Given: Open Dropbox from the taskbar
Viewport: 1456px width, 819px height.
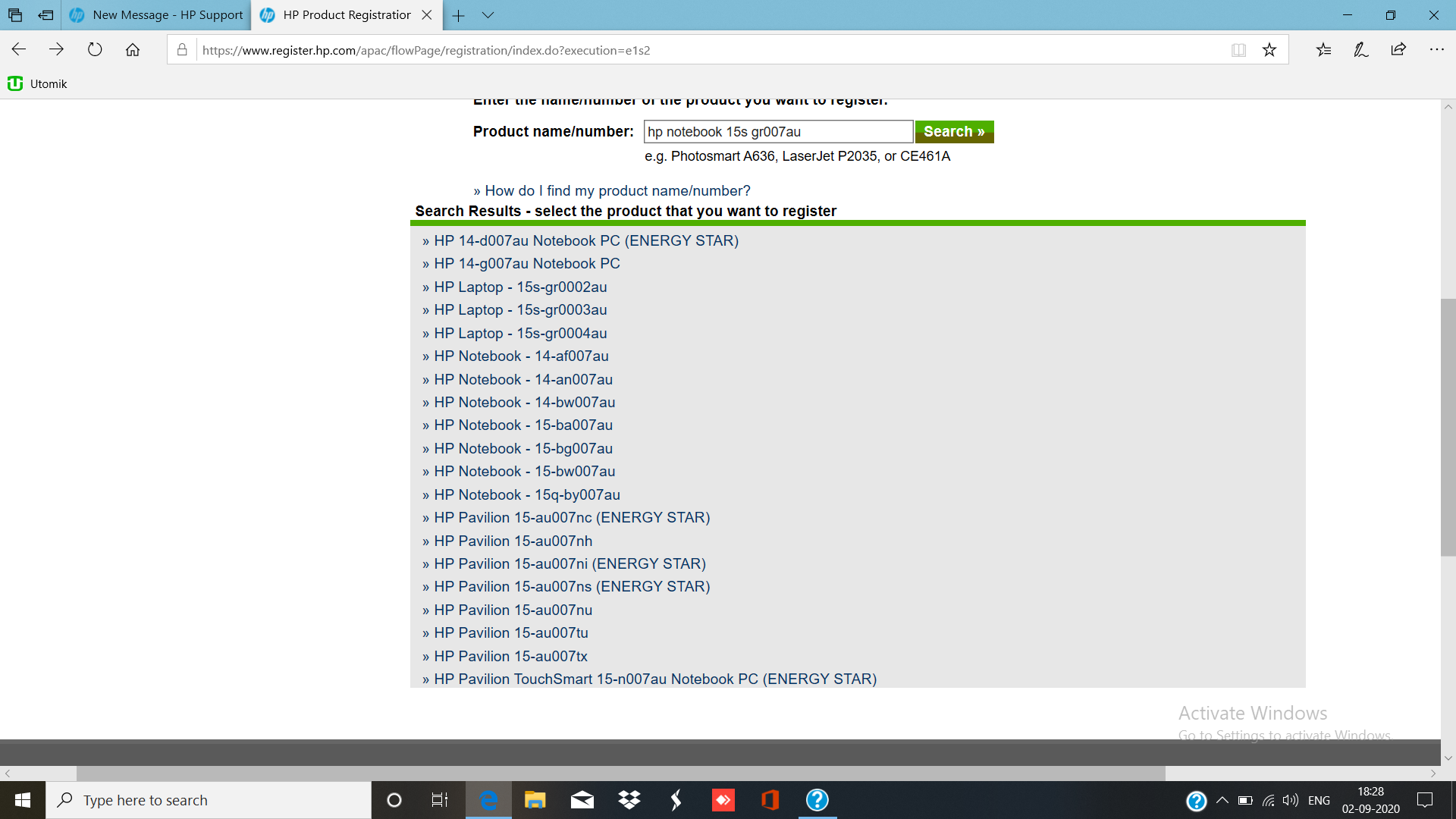Looking at the screenshot, I should pyautogui.click(x=629, y=799).
